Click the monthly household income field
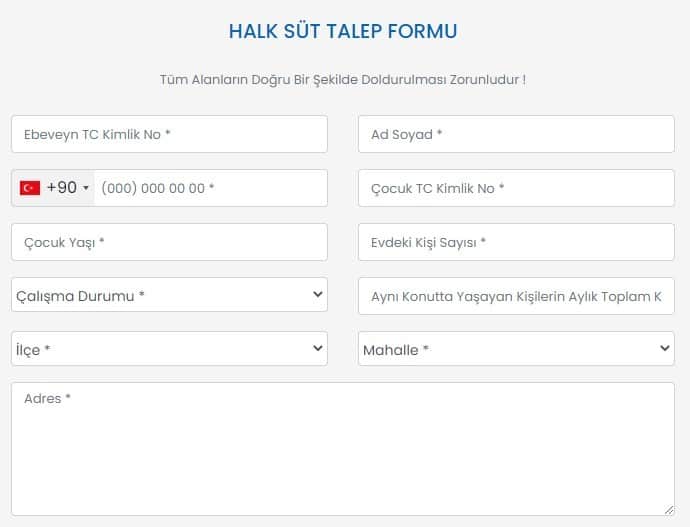Screen dimensions: 690x527 [x=516, y=296]
